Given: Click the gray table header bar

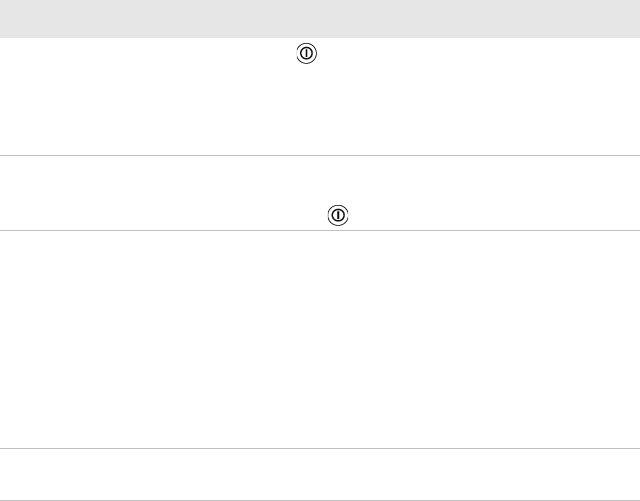Looking at the screenshot, I should tap(320, 19).
